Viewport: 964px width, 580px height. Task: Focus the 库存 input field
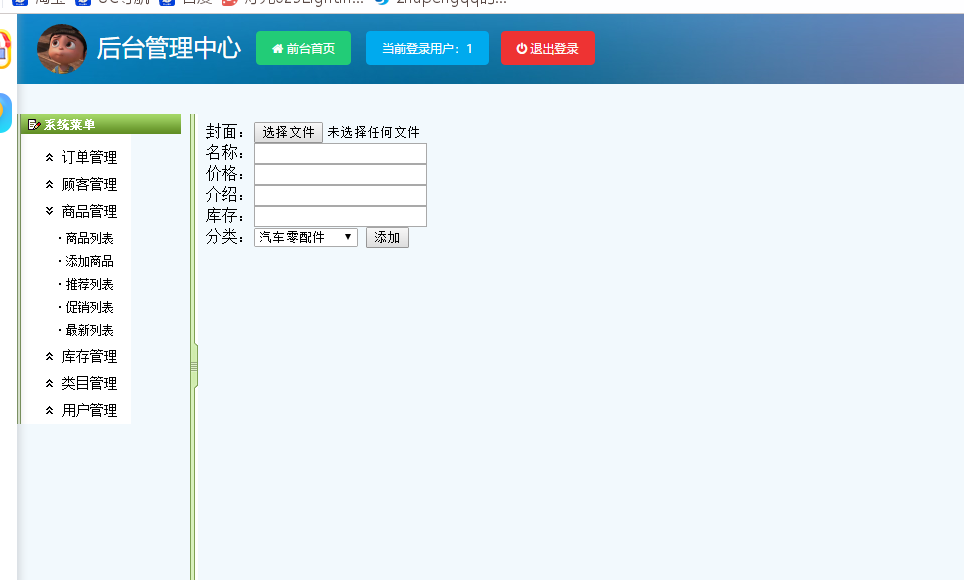coord(340,217)
